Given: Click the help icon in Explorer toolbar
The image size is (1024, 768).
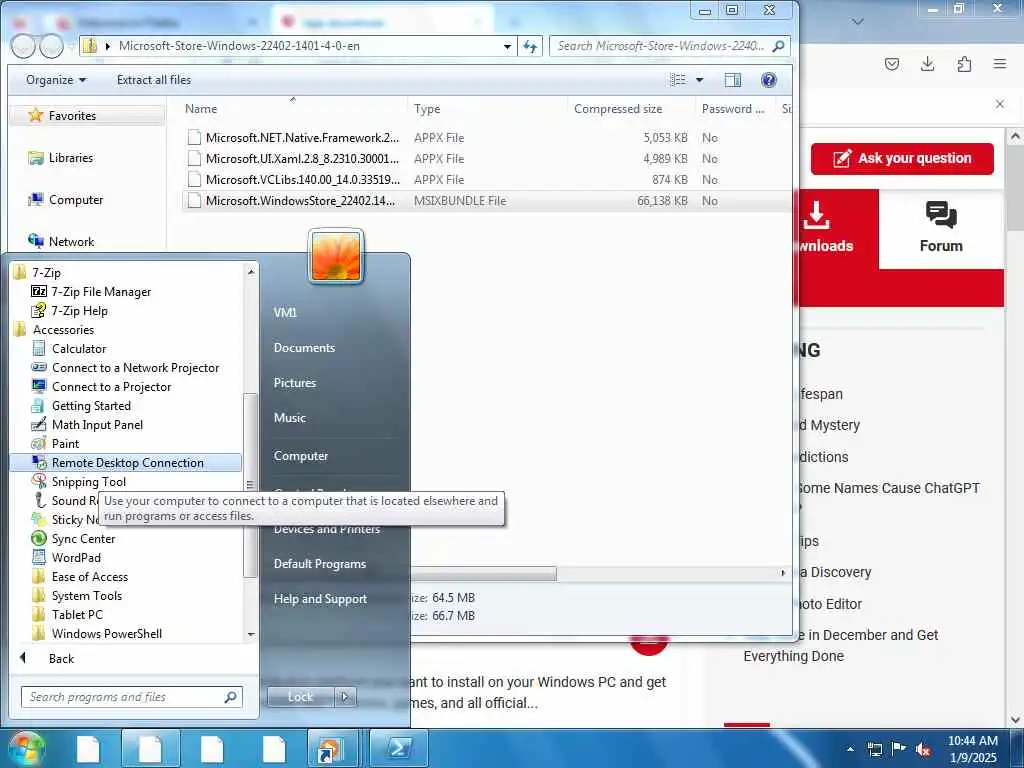Looking at the screenshot, I should pyautogui.click(x=769, y=80).
